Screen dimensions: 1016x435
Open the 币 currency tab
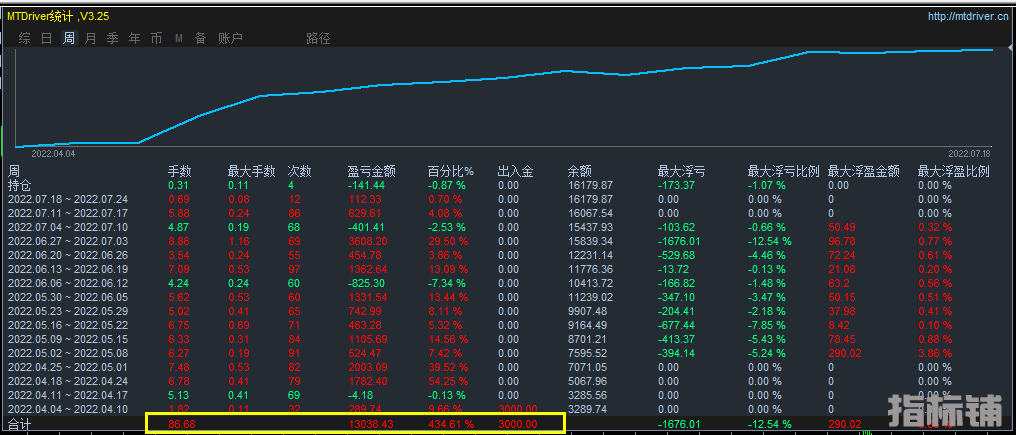point(156,38)
